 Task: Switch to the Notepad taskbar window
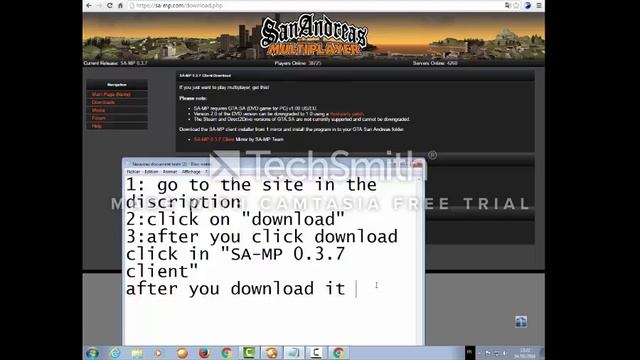click(x=294, y=353)
